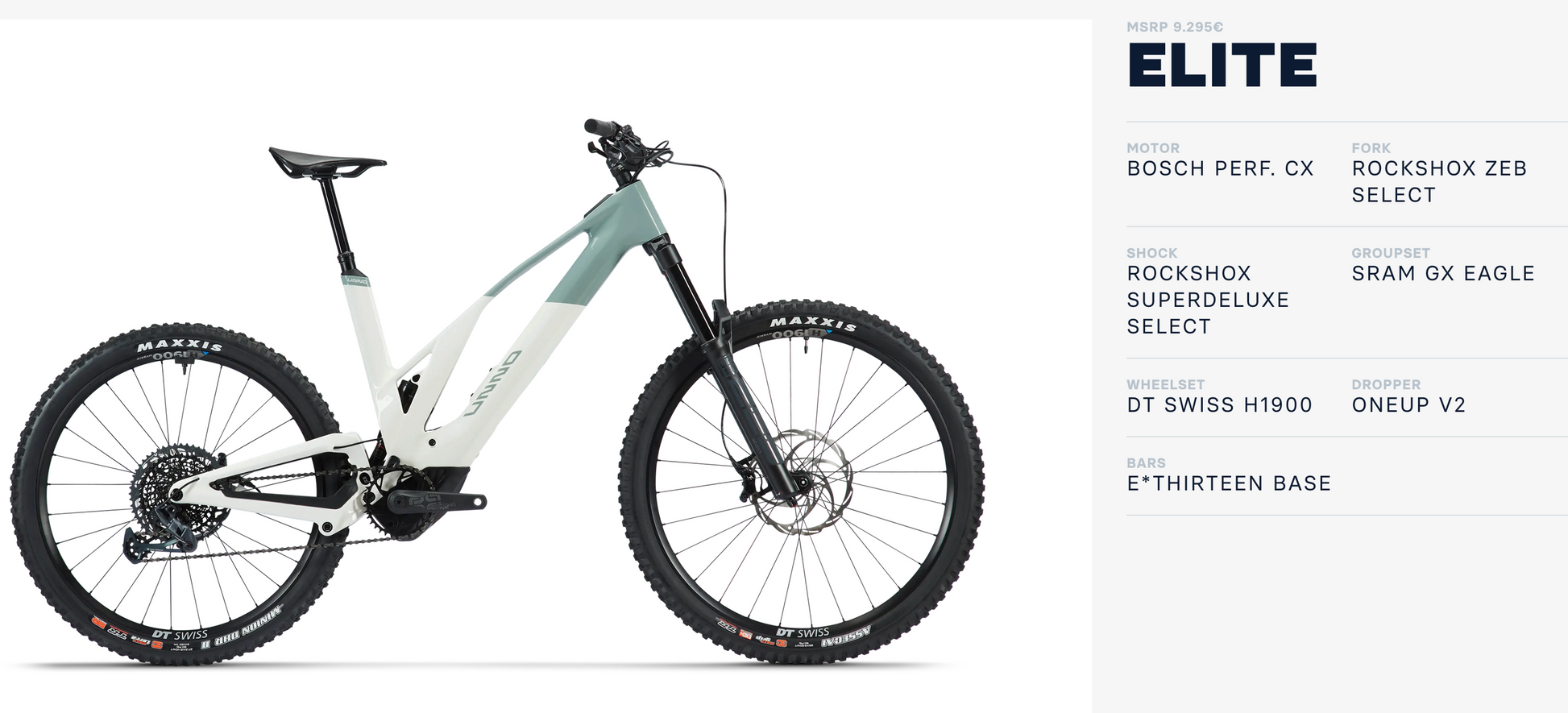Click the ONEUP V2 dropper spec
Image resolution: width=1568 pixels, height=713 pixels.
pyautogui.click(x=1408, y=404)
